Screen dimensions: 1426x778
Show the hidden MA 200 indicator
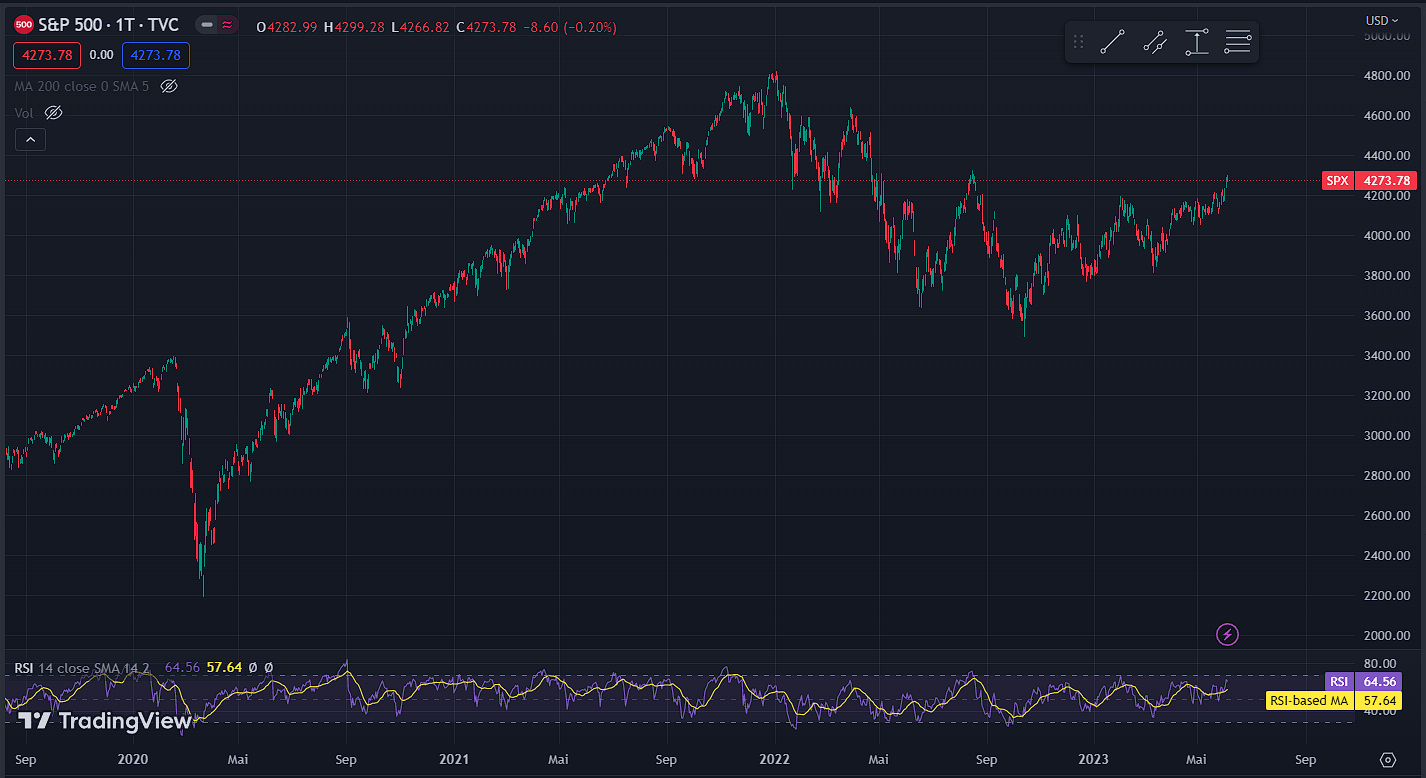[169, 86]
